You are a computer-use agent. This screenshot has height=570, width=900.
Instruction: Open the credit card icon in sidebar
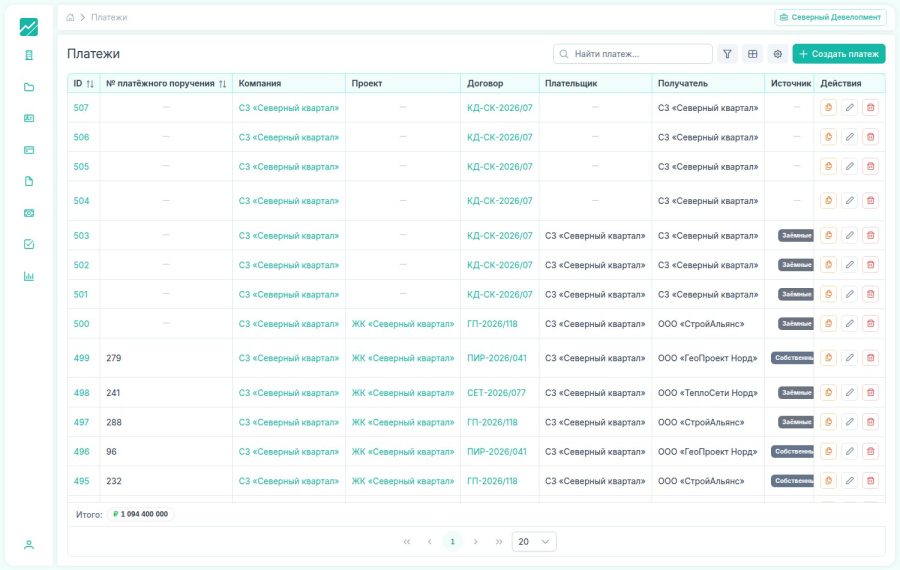(29, 150)
